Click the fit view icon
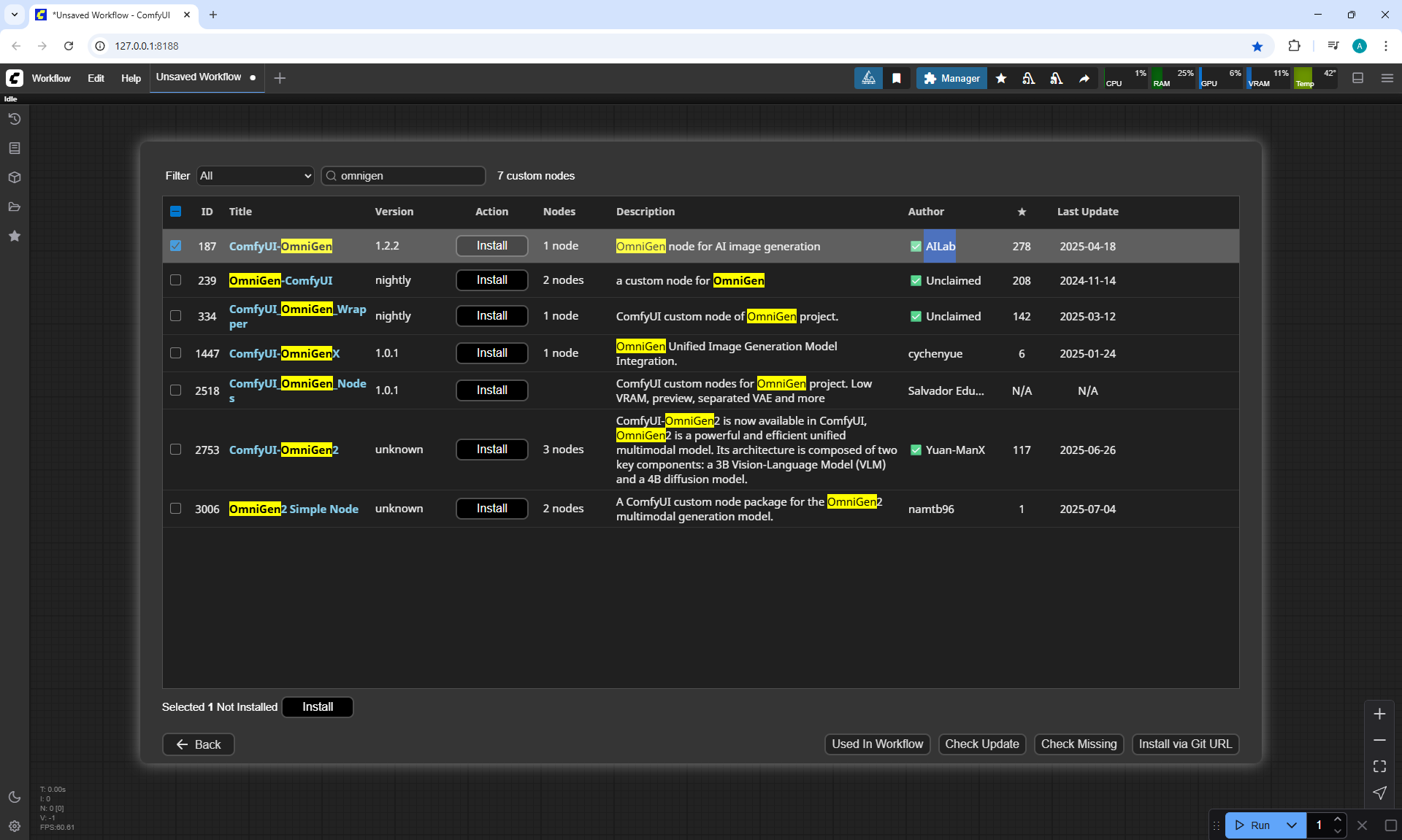The width and height of the screenshot is (1402, 840). pos(1379,766)
